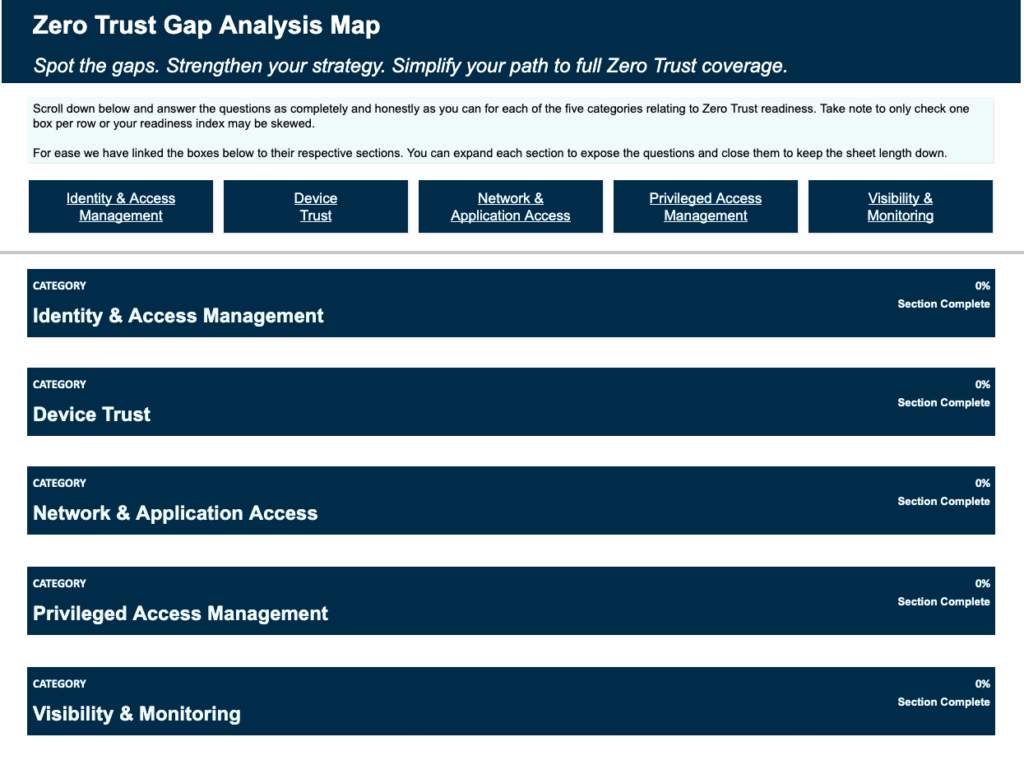
Task: Expand the Identity & Access Management category
Action: 178,316
